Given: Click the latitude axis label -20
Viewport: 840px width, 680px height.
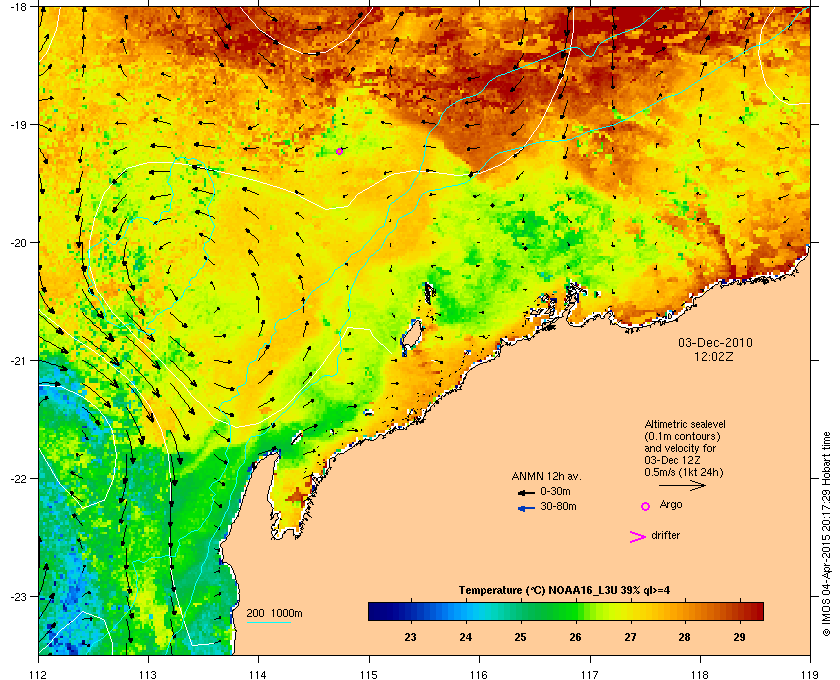Looking at the screenshot, I should 18,243.
